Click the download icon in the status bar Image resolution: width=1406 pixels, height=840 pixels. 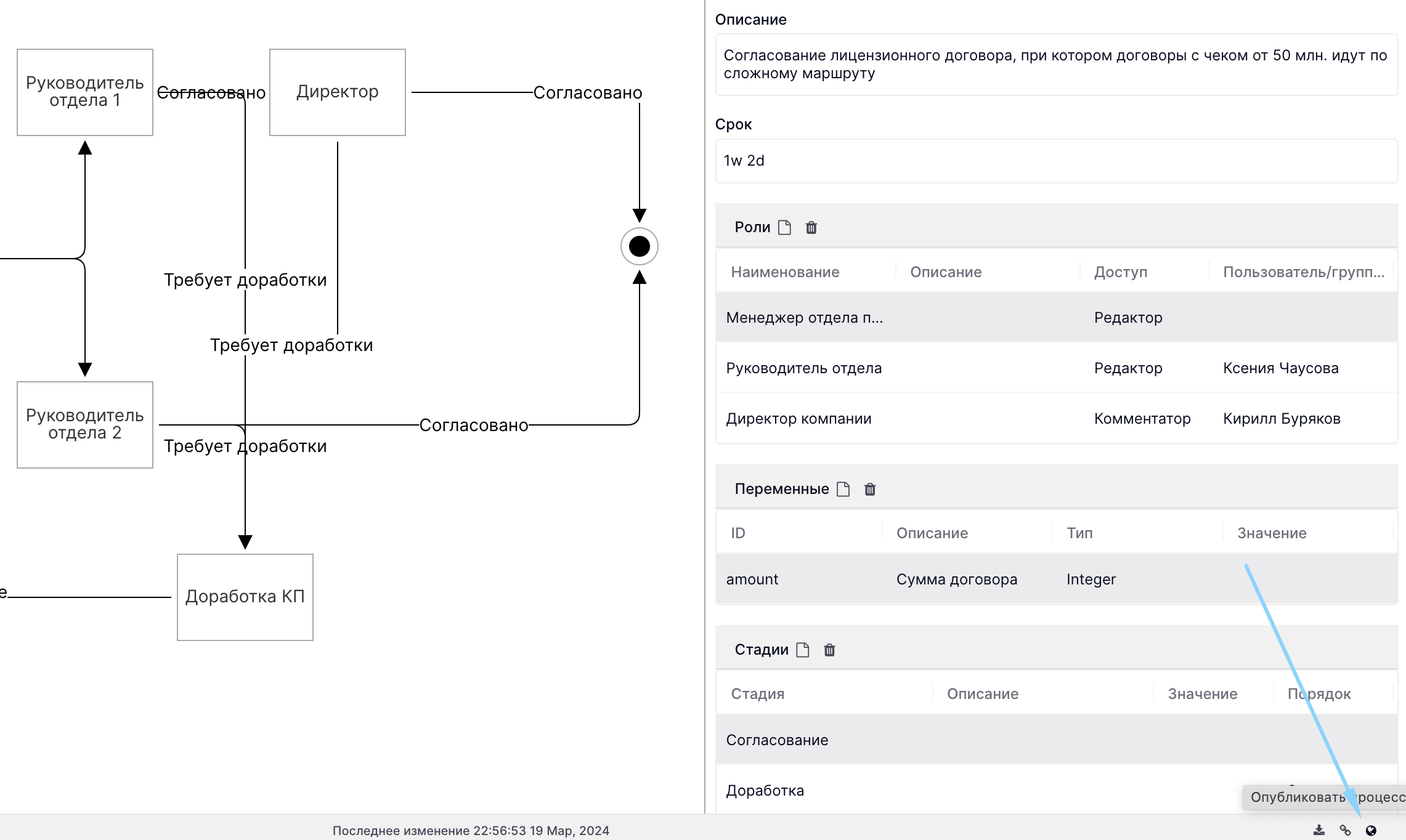pos(1319,831)
